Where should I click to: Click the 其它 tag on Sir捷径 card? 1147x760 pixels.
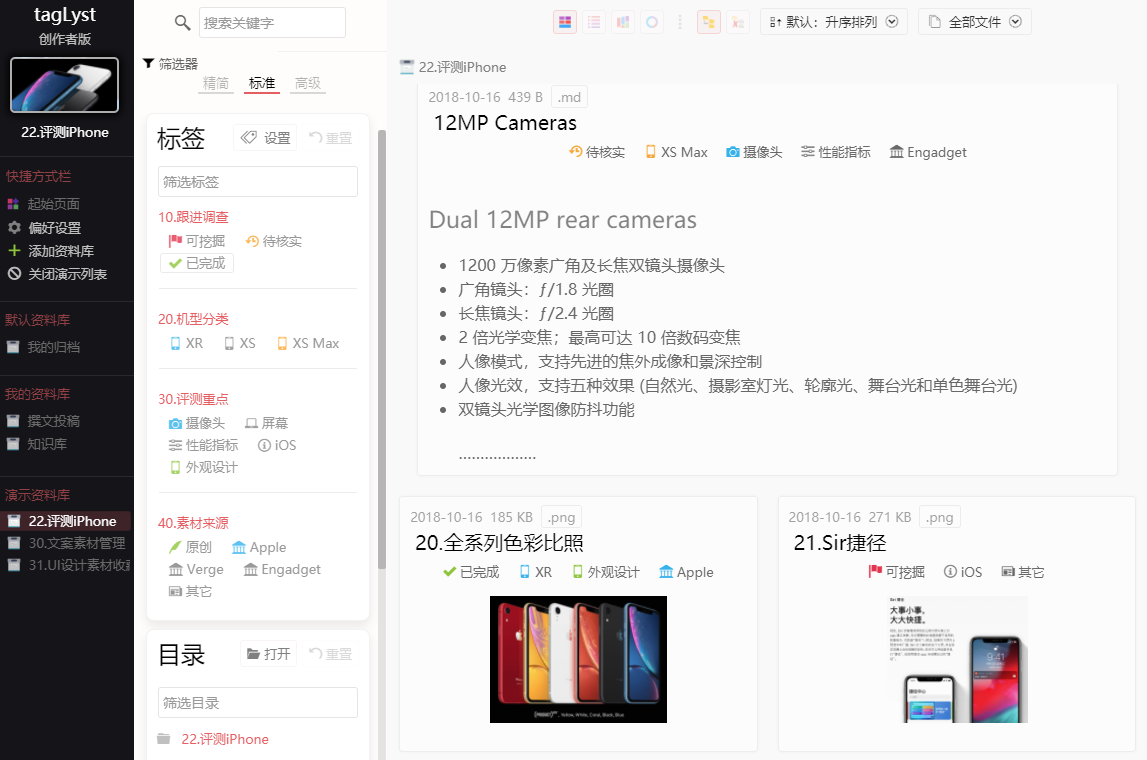click(x=1023, y=572)
